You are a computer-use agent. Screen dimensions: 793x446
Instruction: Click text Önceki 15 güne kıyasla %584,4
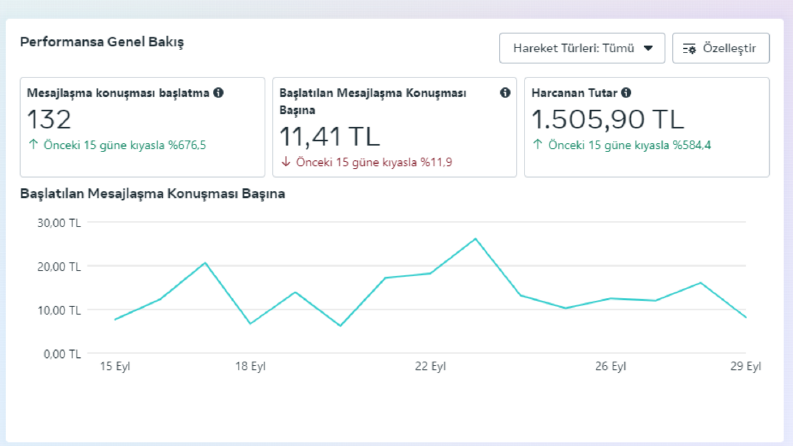[x=630, y=145]
